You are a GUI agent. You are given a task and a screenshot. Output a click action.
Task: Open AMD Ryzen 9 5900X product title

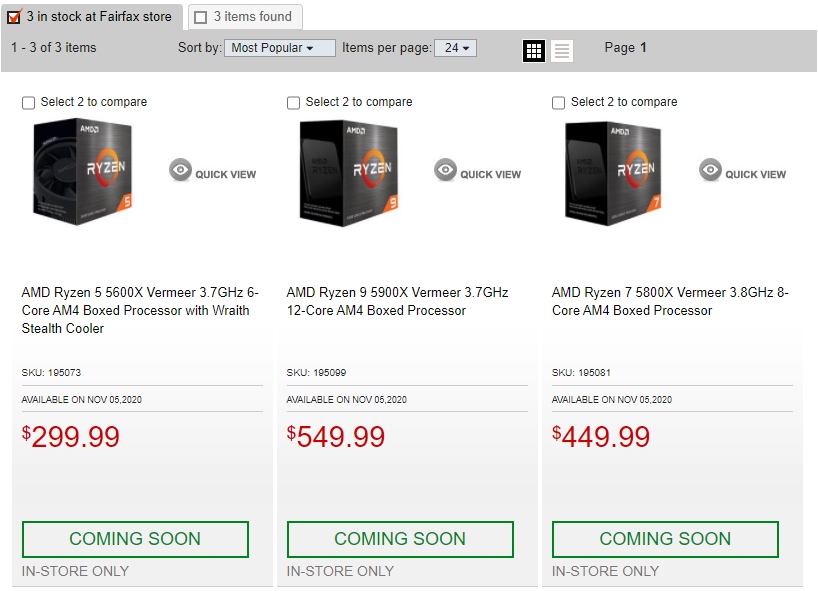398,301
